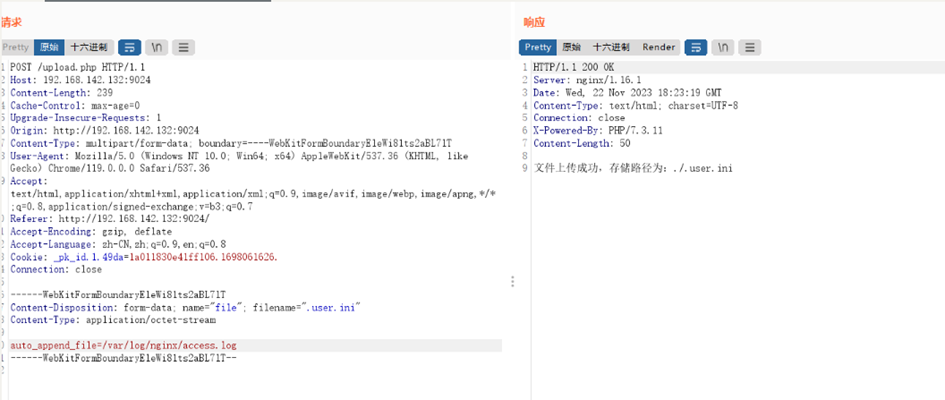This screenshot has height=400, width=945.
Task: Switch request view to Pretty tab
Action: 16,47
